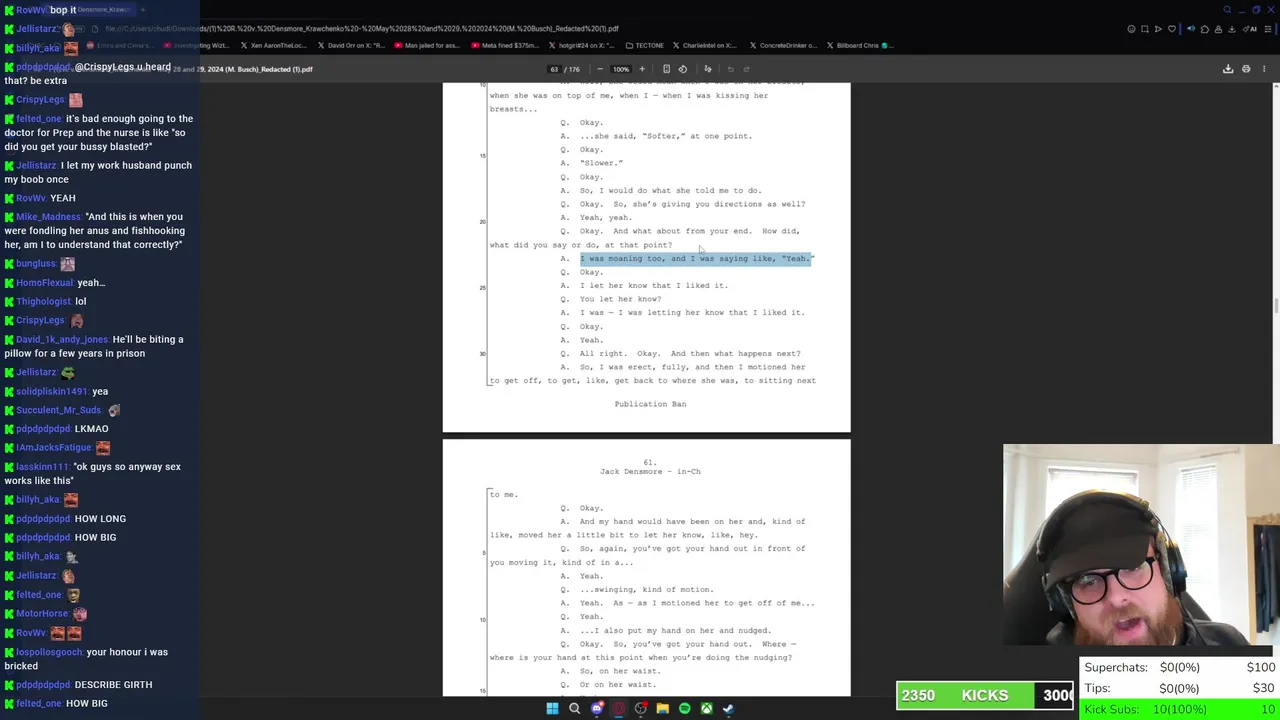Click the 2350 KICKS goal progress bar
Image resolution: width=1280 pixels, height=720 pixels.
coord(985,695)
